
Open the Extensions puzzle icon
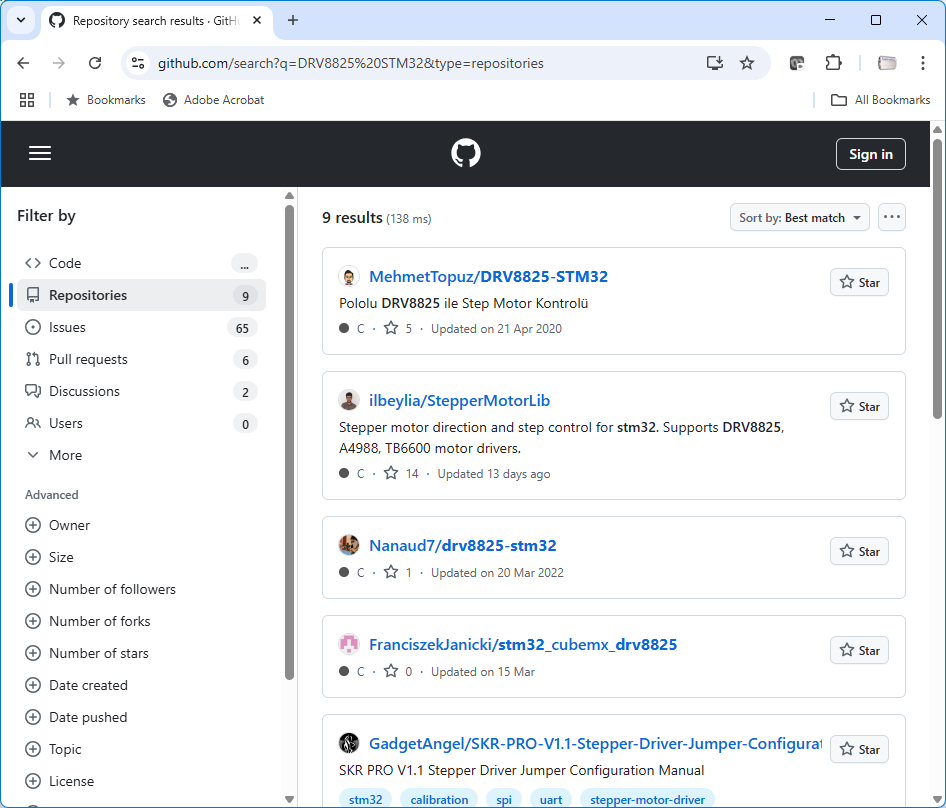tap(833, 63)
